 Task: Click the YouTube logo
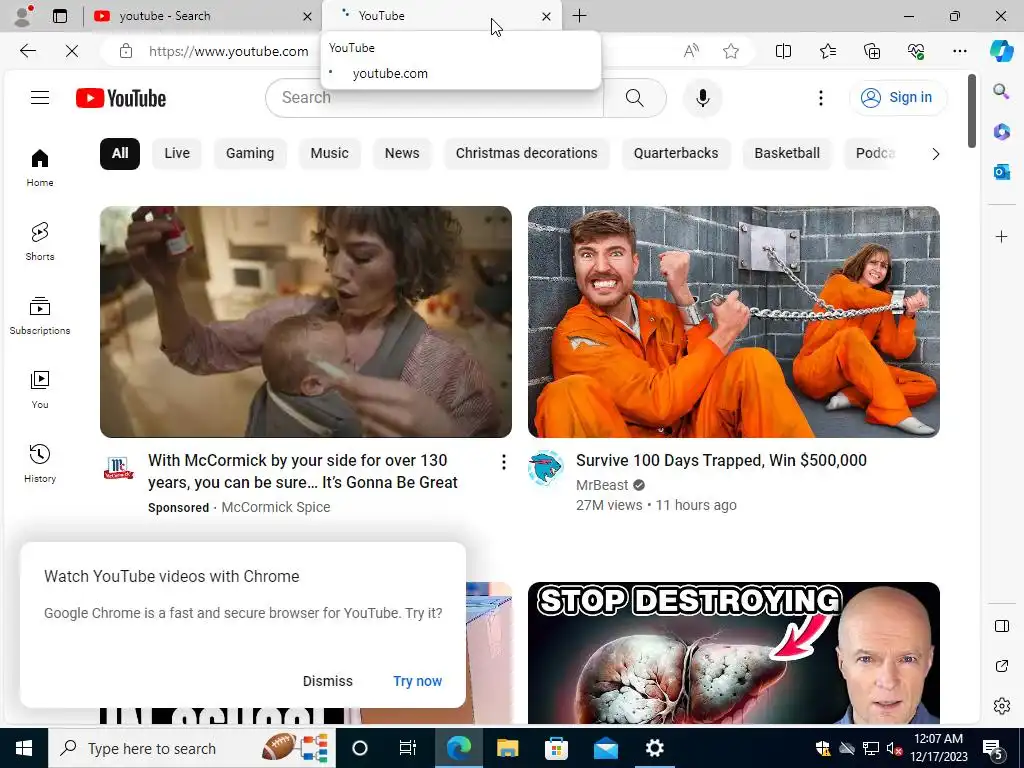pos(121,98)
